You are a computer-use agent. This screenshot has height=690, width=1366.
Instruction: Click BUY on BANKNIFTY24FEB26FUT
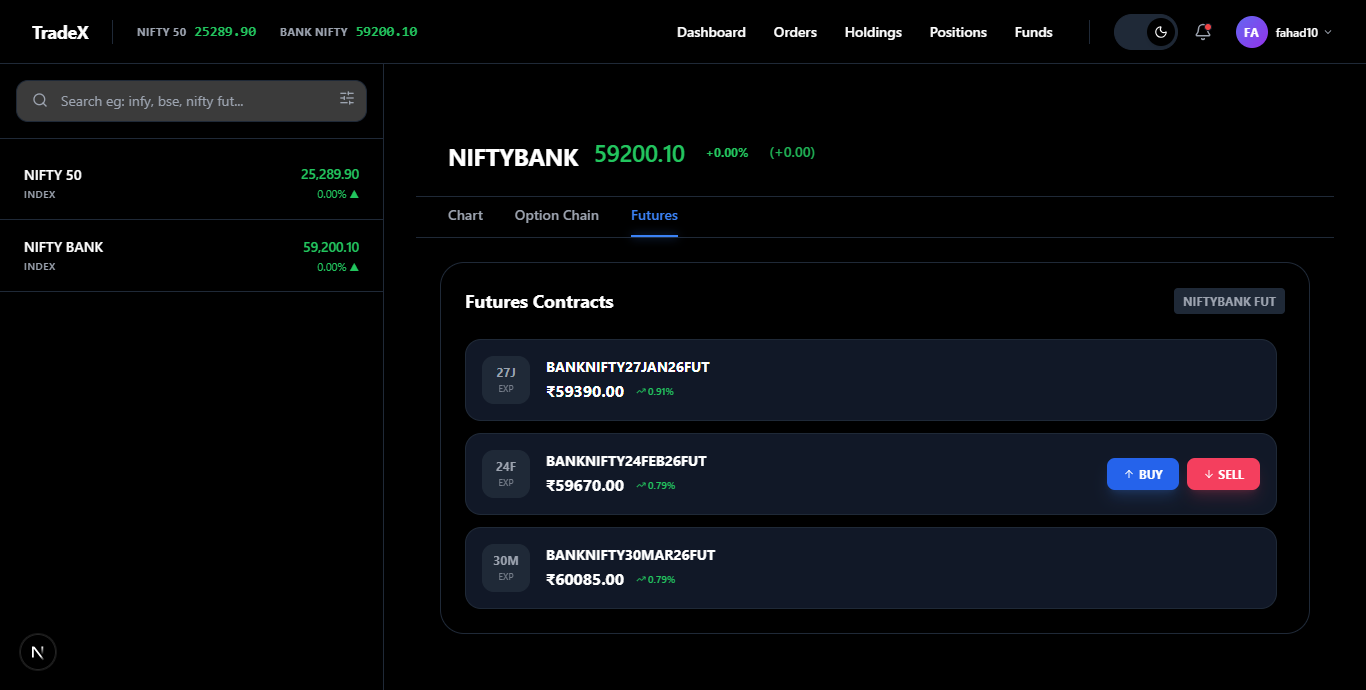pyautogui.click(x=1142, y=473)
